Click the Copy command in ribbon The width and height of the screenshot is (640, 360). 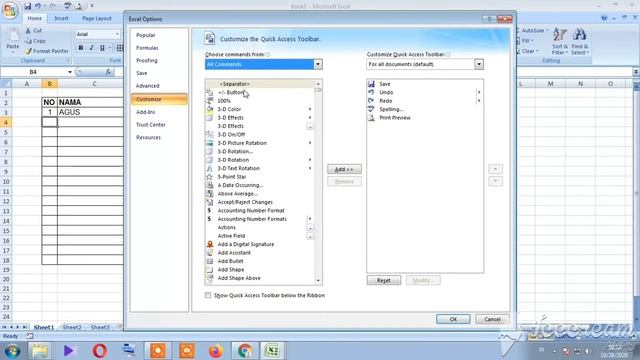35,41
